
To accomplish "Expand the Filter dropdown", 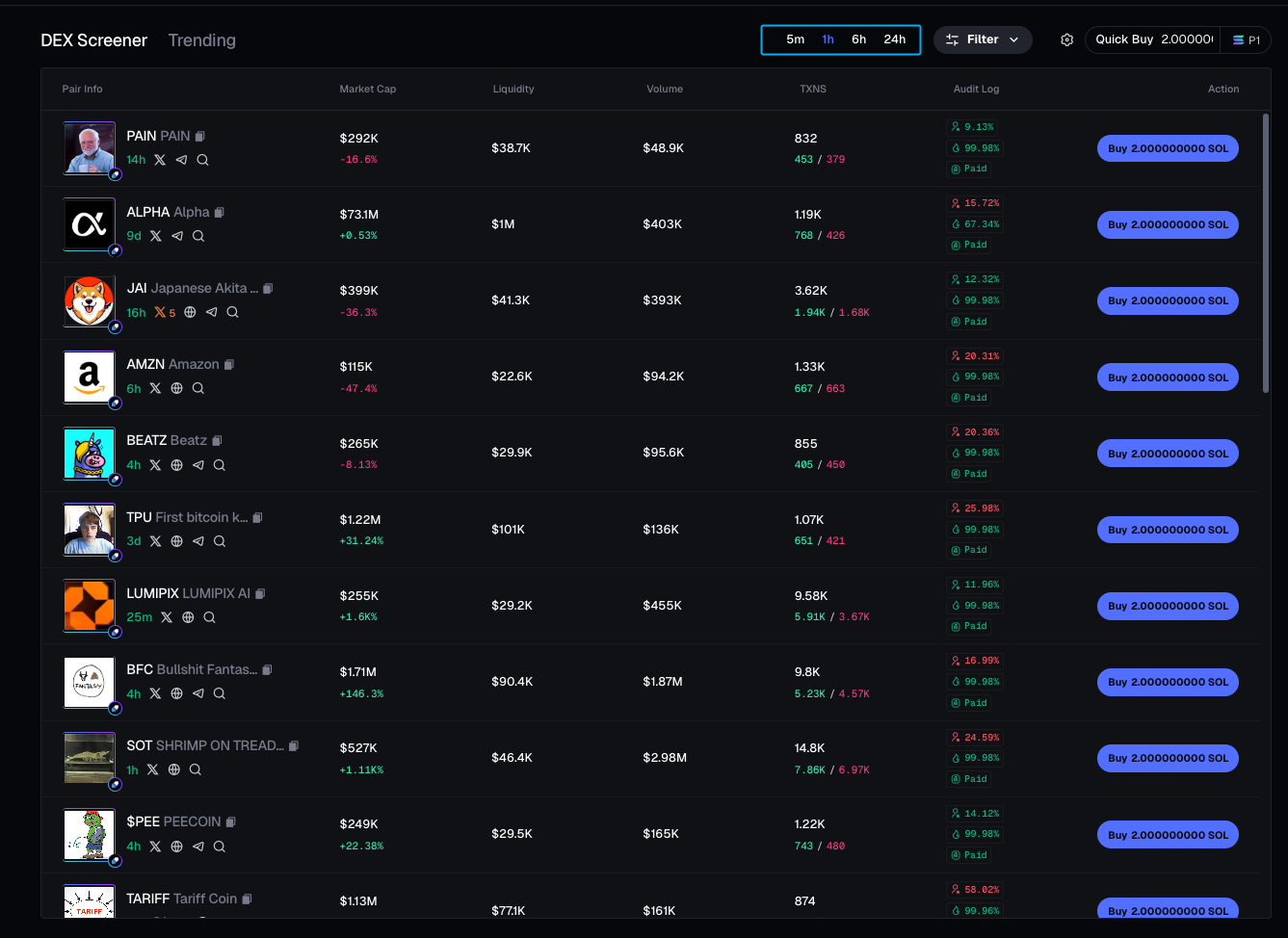I will pyautogui.click(x=982, y=39).
